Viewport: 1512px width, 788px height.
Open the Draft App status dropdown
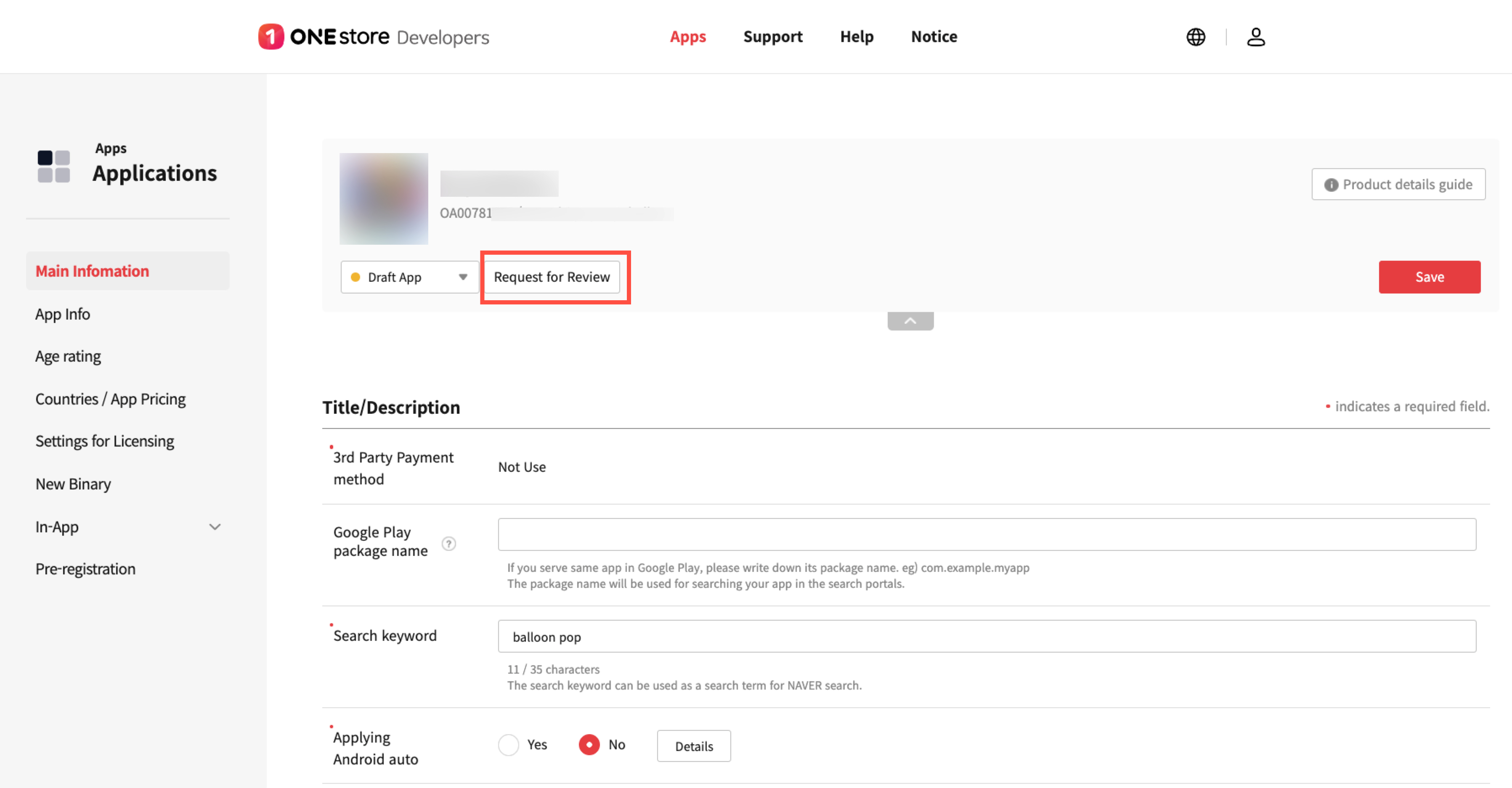[x=409, y=277]
